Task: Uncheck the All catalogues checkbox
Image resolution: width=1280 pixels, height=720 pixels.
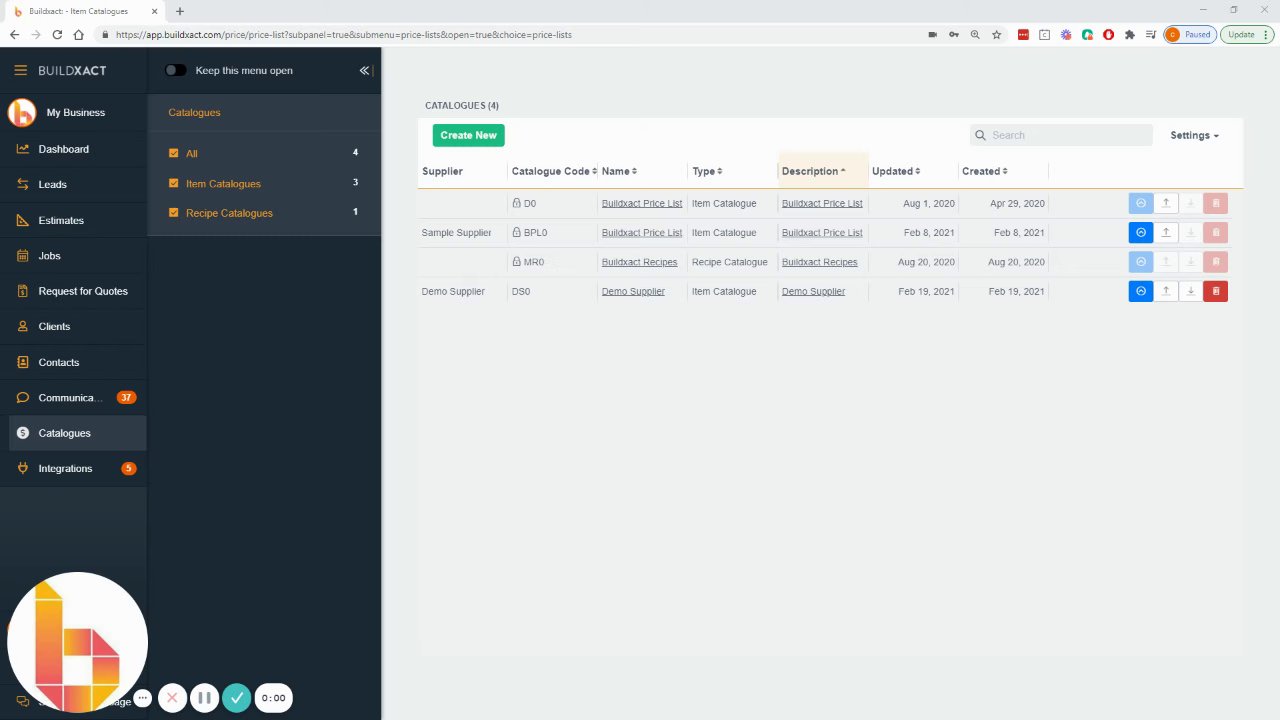Action: (174, 153)
